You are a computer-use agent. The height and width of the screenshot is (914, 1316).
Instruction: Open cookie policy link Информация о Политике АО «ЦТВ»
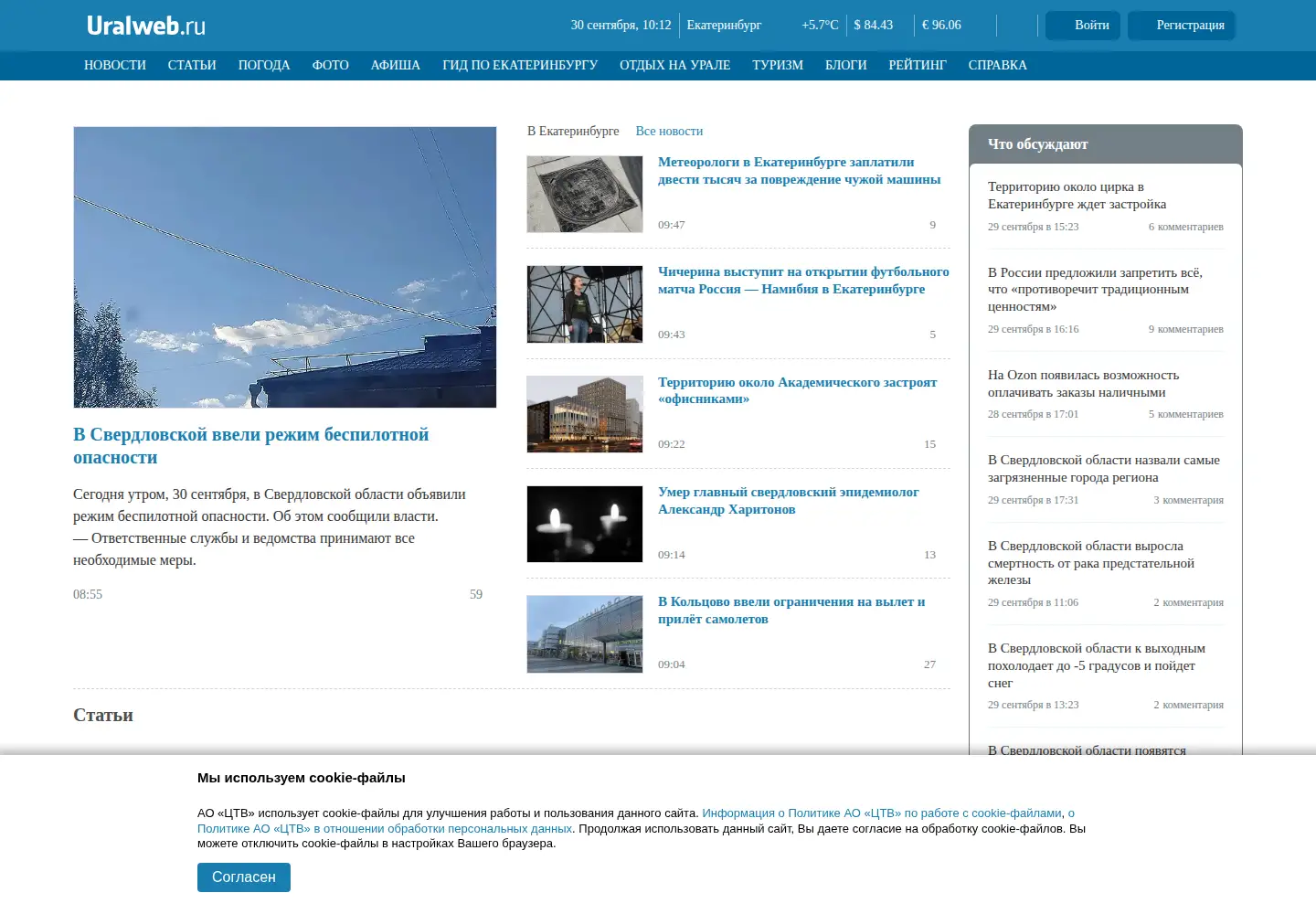pyautogui.click(x=882, y=813)
